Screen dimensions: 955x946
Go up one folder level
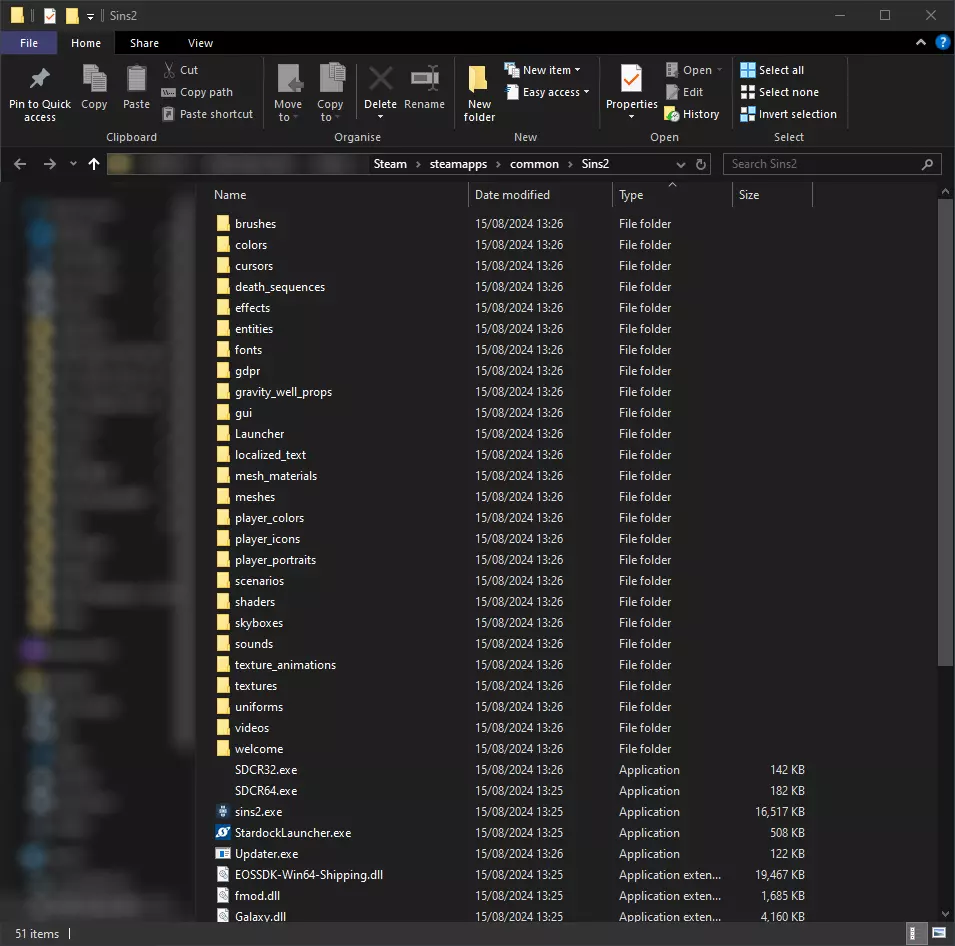pyautogui.click(x=94, y=164)
